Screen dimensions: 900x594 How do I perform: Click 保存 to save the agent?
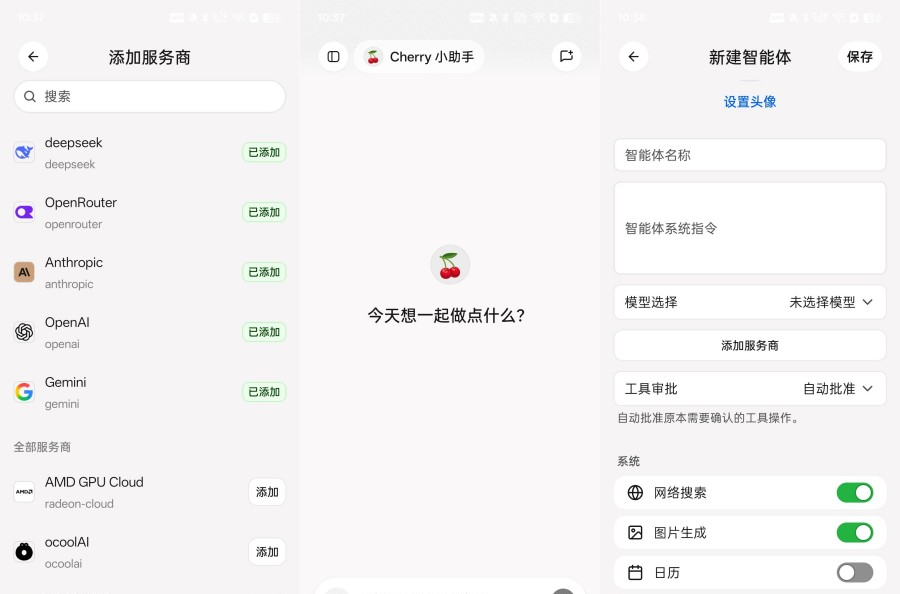click(x=860, y=56)
